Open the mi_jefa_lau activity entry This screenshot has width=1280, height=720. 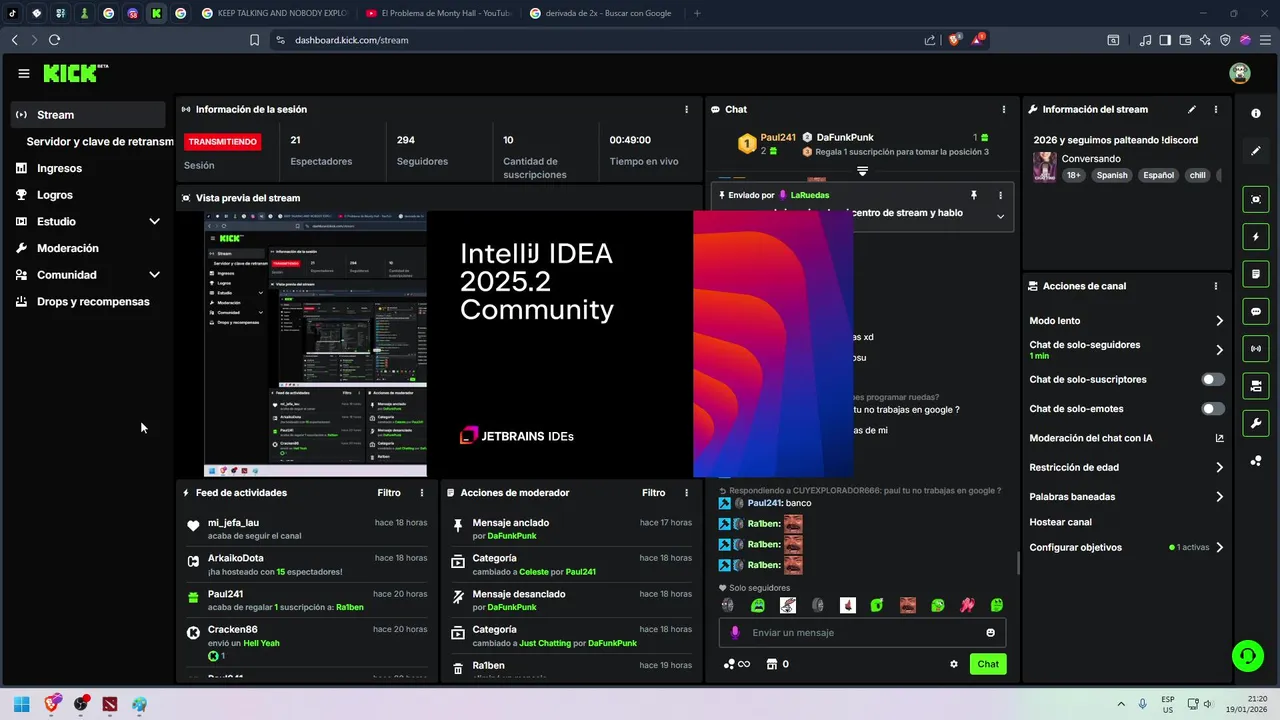tap(307, 529)
